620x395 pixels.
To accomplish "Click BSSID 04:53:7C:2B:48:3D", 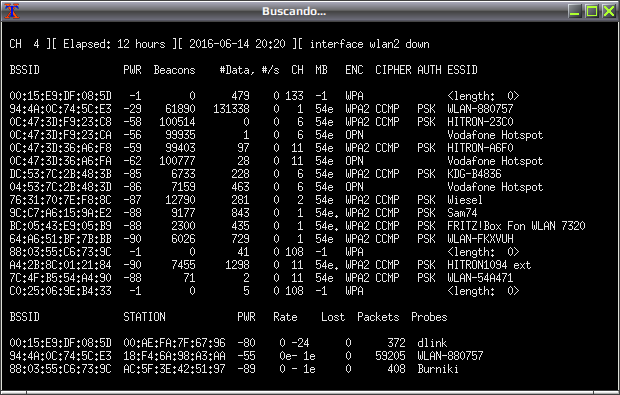I will pyautogui.click(x=60, y=187).
